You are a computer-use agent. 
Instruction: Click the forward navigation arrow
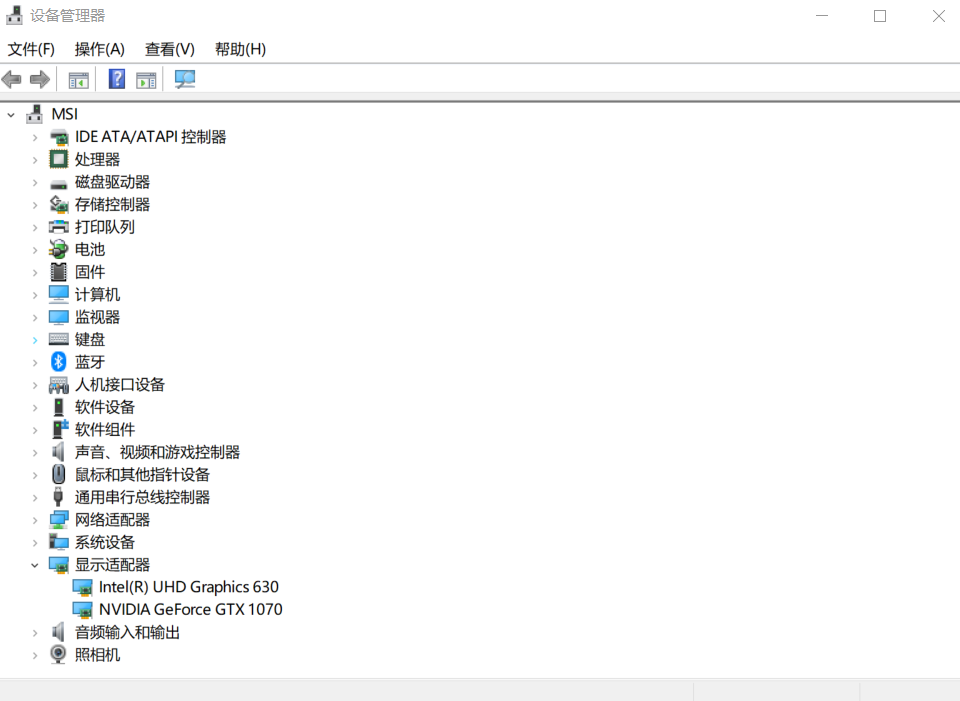point(38,79)
